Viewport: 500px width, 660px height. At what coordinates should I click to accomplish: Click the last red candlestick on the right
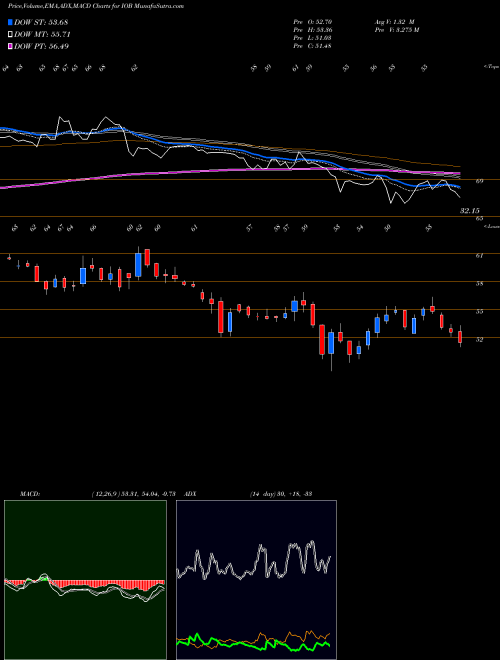[460, 336]
